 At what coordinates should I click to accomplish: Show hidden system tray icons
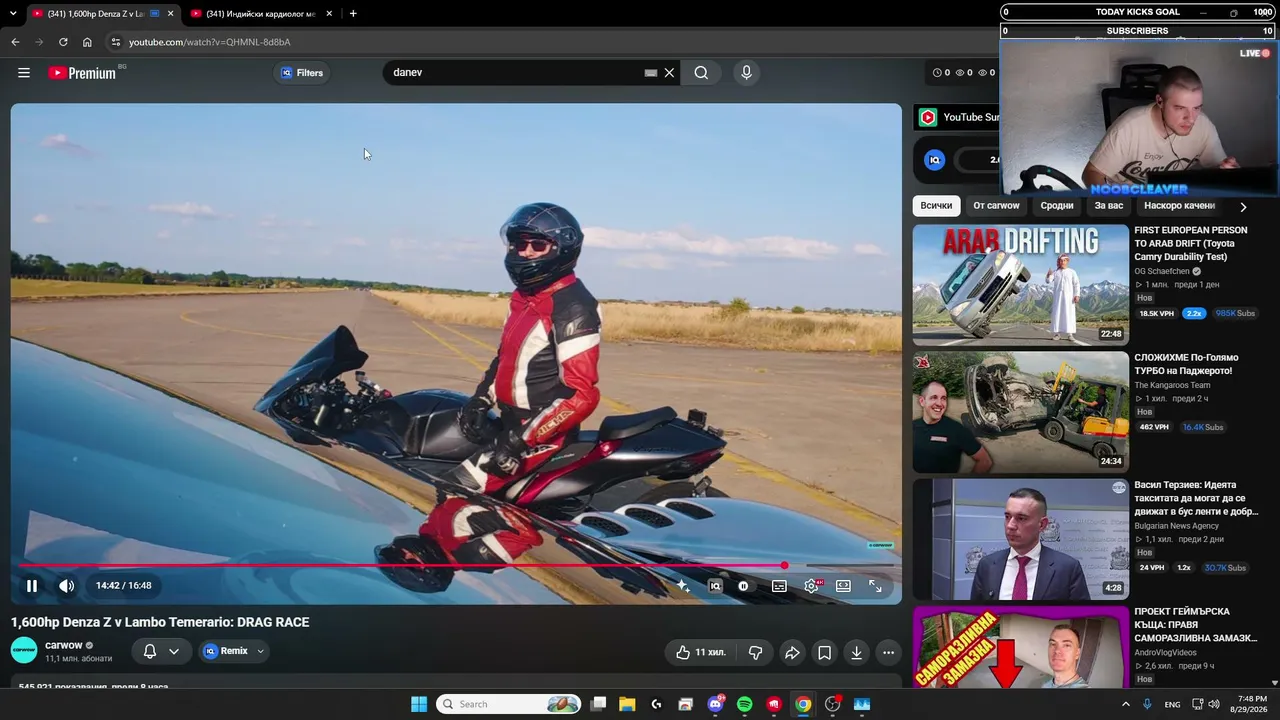[x=1126, y=704]
